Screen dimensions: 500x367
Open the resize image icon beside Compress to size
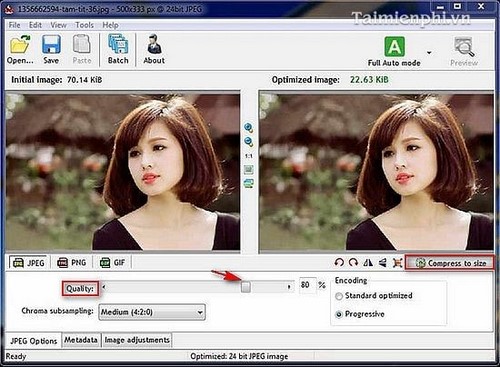[397, 263]
